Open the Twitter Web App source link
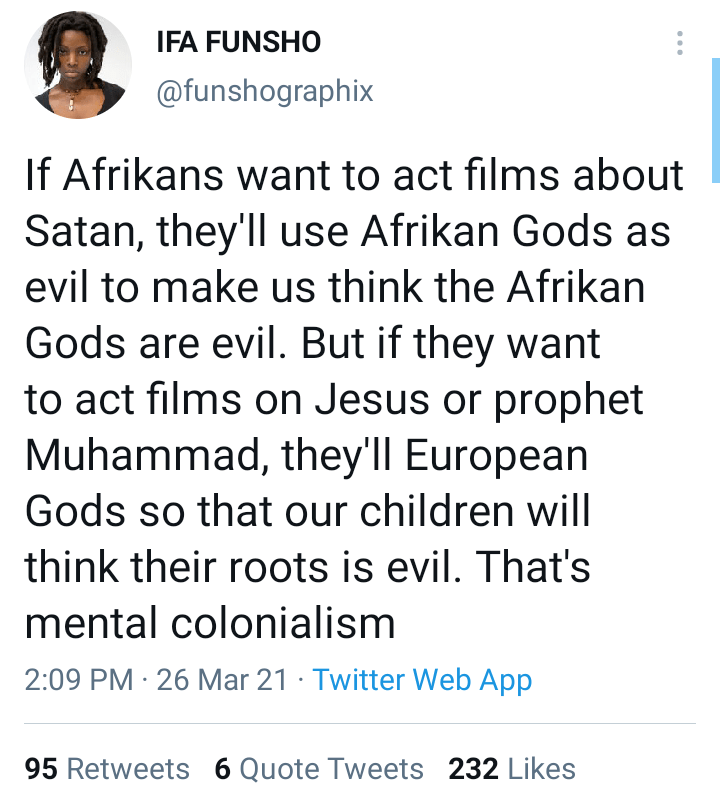The width and height of the screenshot is (720, 811). tap(422, 680)
